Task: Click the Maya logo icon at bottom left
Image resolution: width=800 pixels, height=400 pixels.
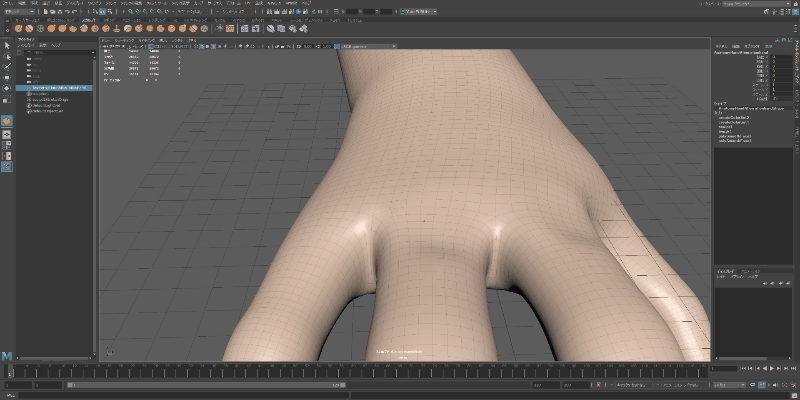Action: coord(7,355)
